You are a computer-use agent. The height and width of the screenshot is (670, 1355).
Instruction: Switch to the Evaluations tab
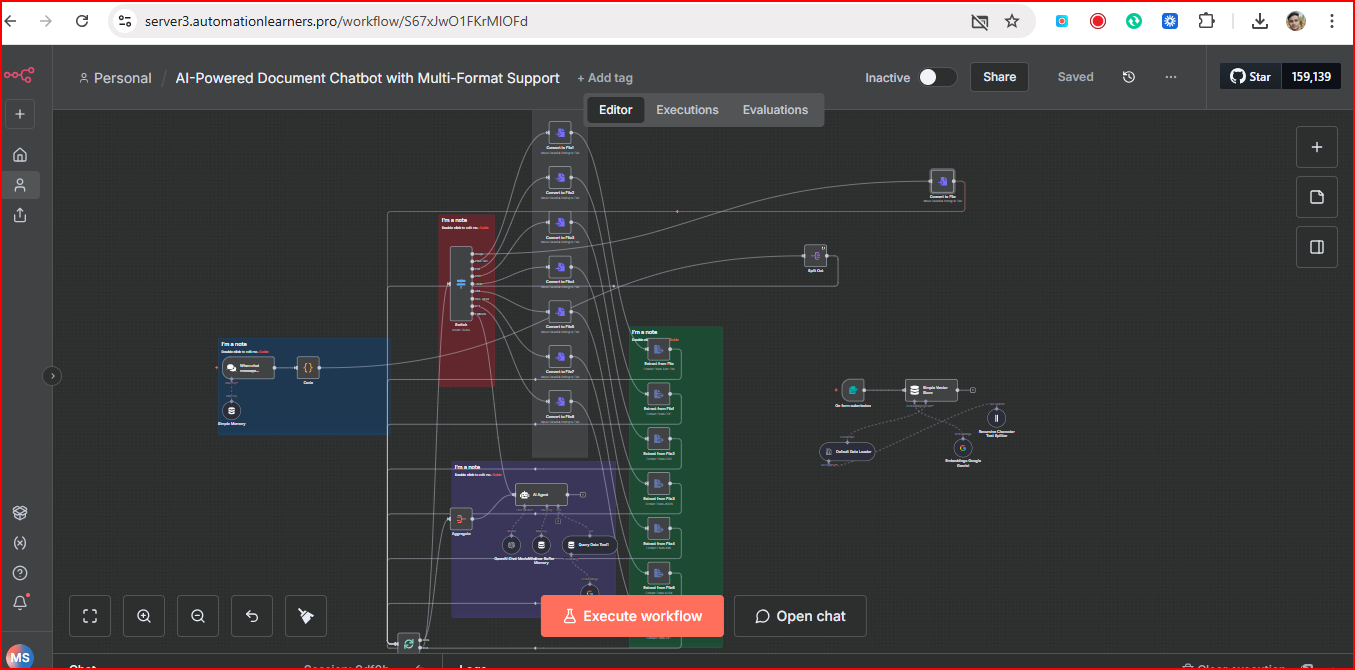tap(775, 110)
